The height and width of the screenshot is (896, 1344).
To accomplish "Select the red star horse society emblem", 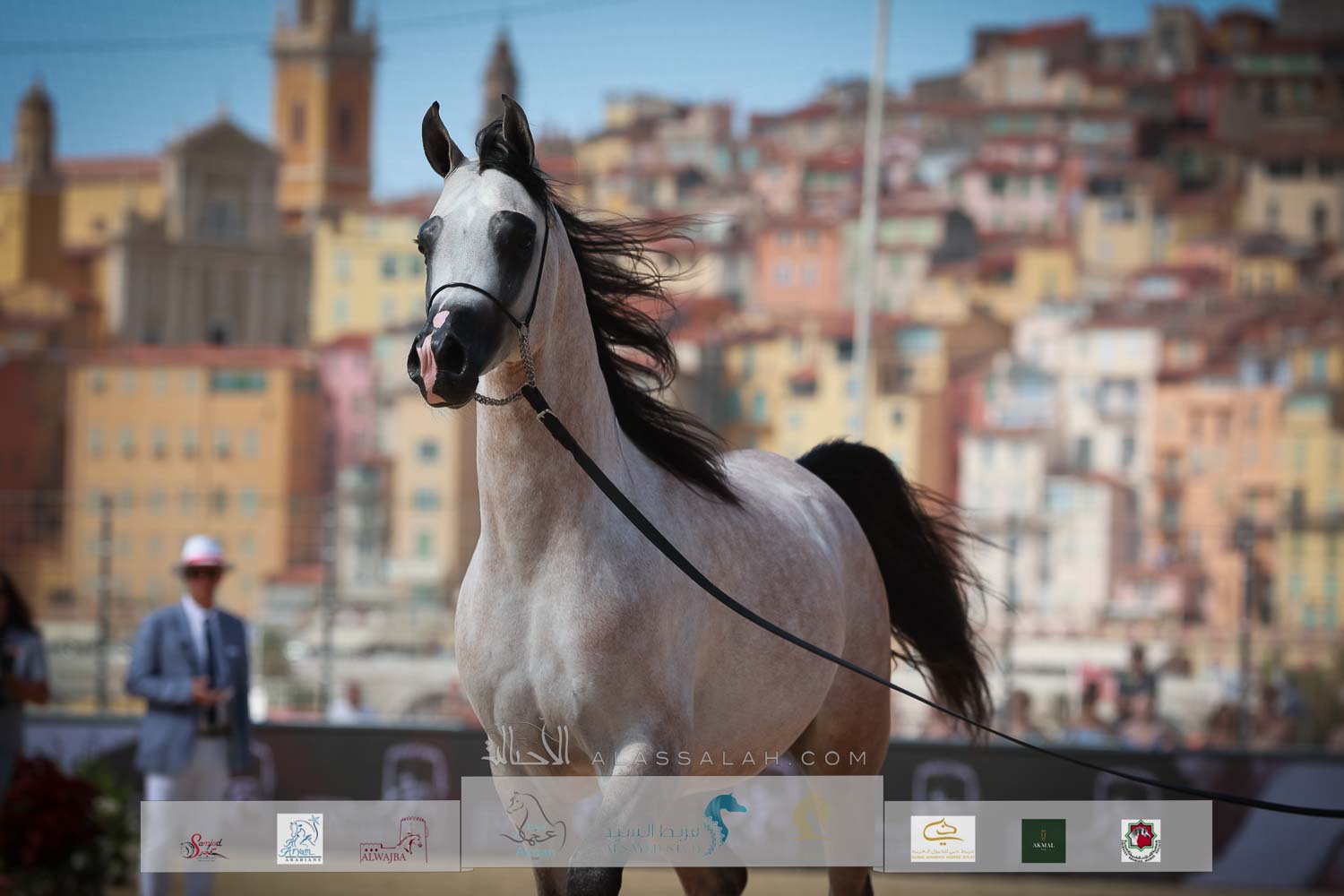I will (x=1142, y=840).
